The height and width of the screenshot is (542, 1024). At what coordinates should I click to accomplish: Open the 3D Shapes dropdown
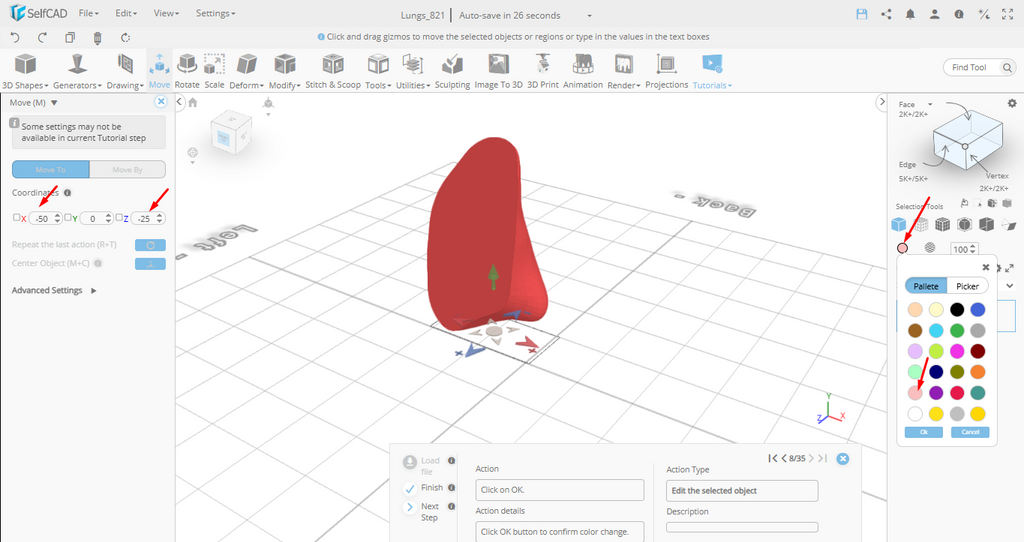coord(25,72)
